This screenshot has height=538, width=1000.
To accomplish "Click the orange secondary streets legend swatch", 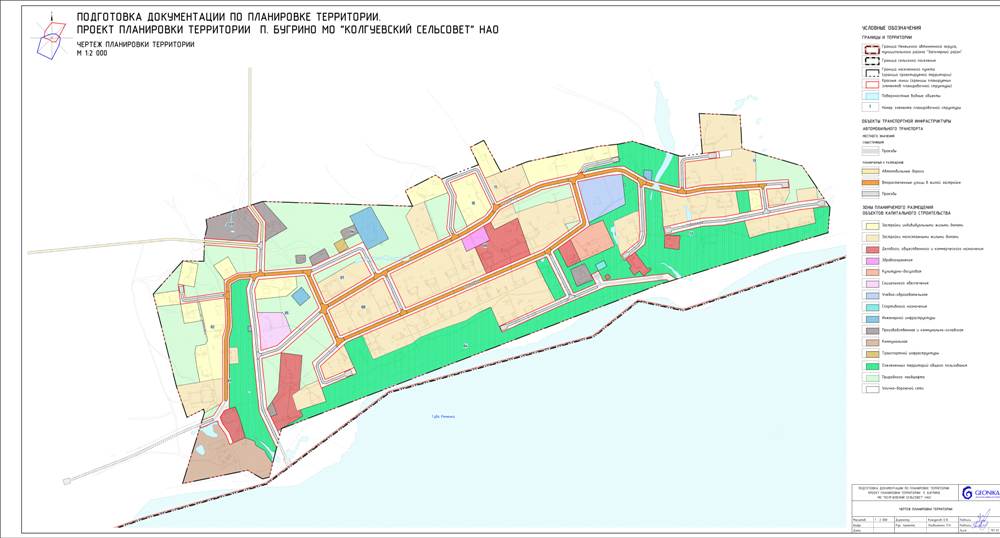I will pos(871,182).
